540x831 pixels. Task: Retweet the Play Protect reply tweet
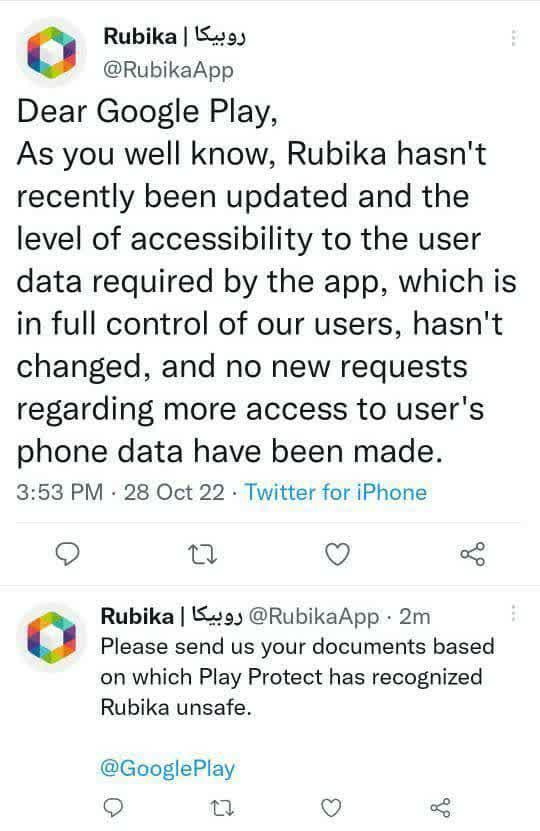click(222, 808)
